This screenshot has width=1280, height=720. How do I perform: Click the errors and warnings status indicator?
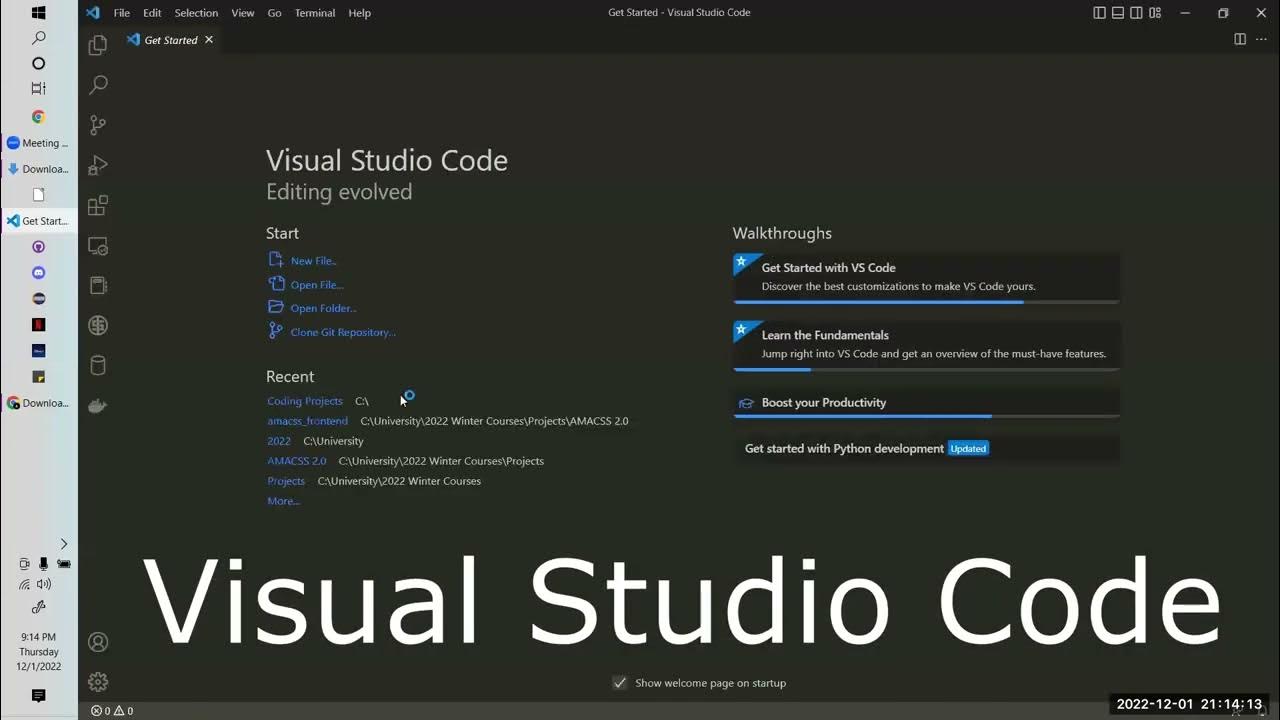point(112,711)
